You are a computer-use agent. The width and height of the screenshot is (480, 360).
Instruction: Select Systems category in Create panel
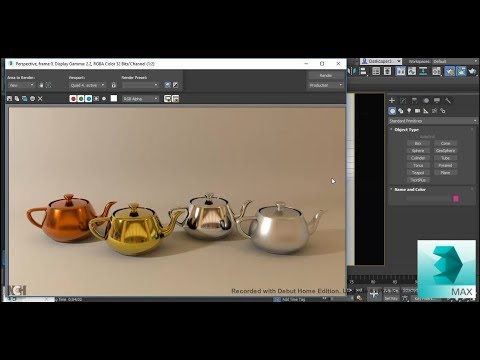click(443, 111)
